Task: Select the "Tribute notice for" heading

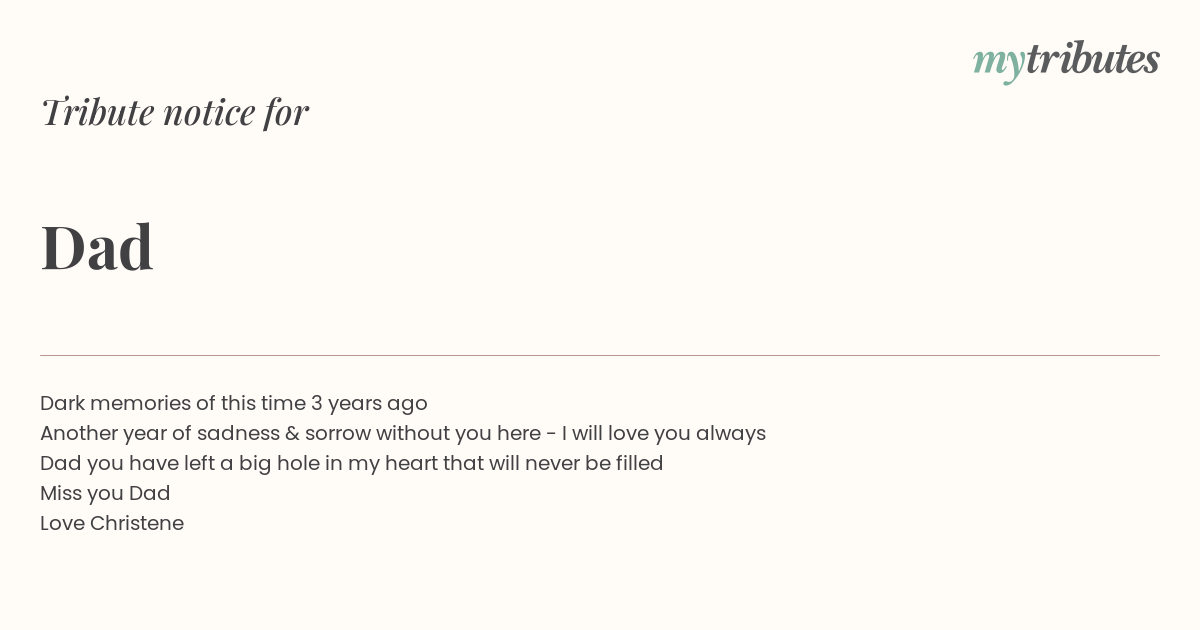Action: pos(174,112)
